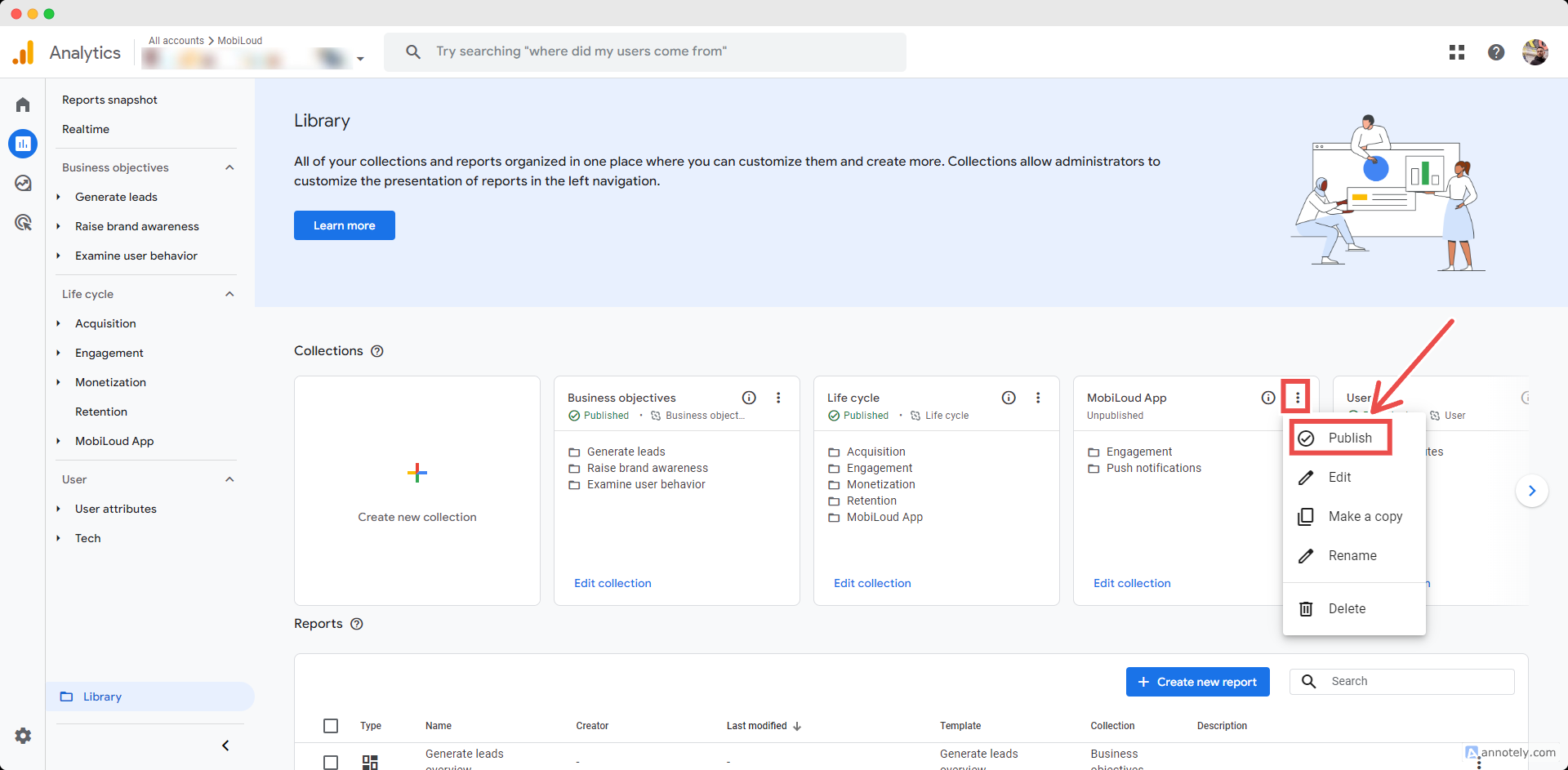Image resolution: width=1568 pixels, height=770 pixels.
Task: Open more options for Life cycle collection
Action: [x=1038, y=398]
